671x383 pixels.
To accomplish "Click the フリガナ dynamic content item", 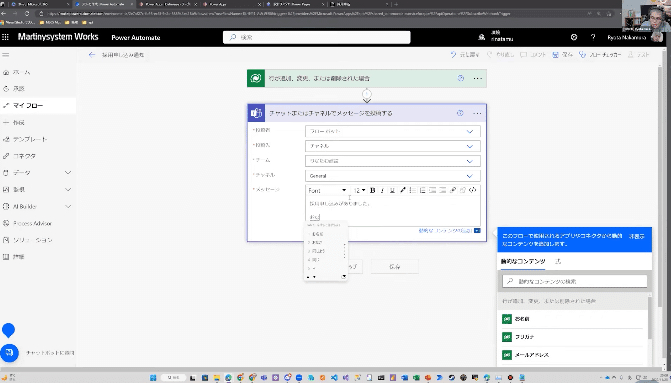I will (573, 337).
